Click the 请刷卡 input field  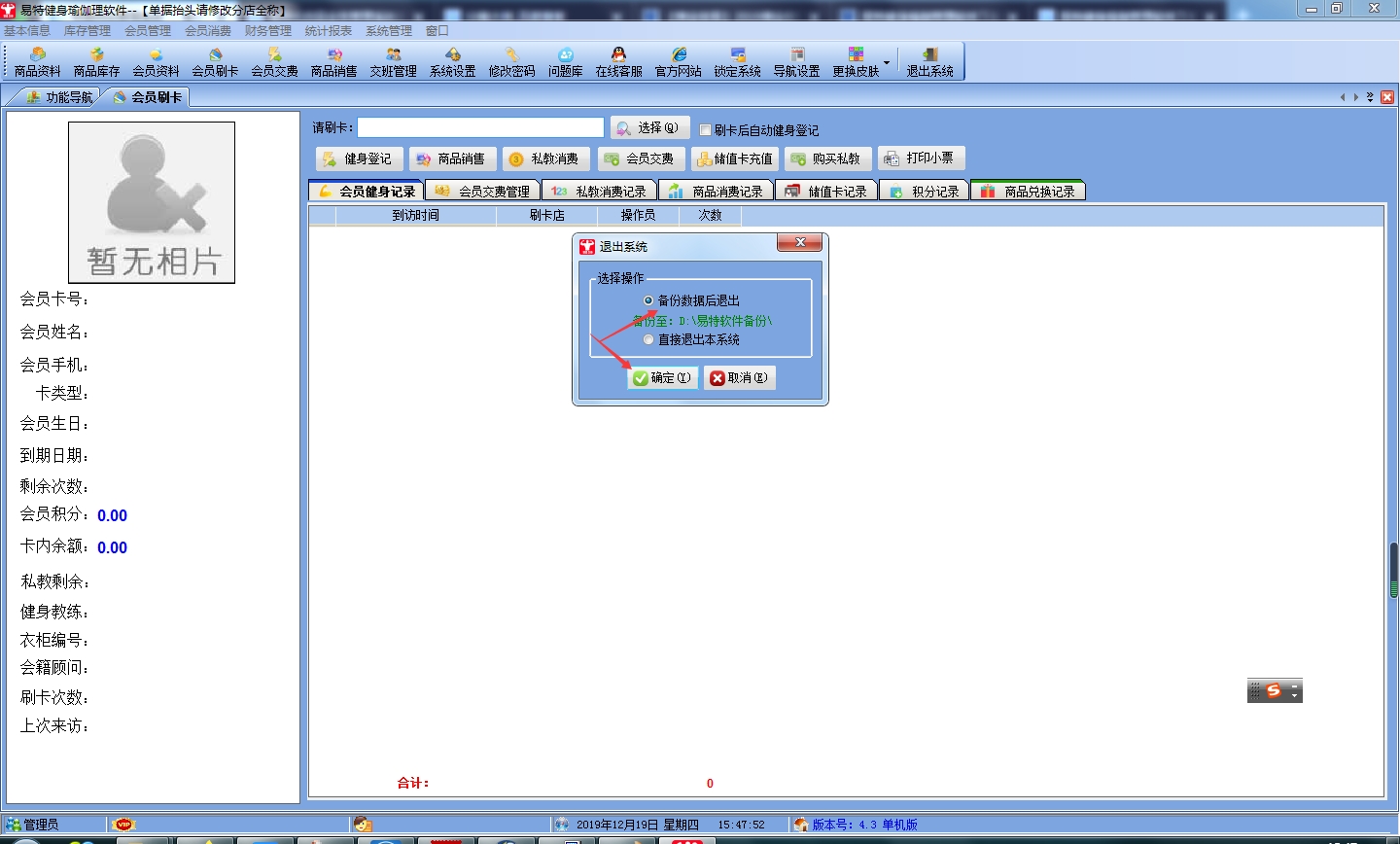480,127
